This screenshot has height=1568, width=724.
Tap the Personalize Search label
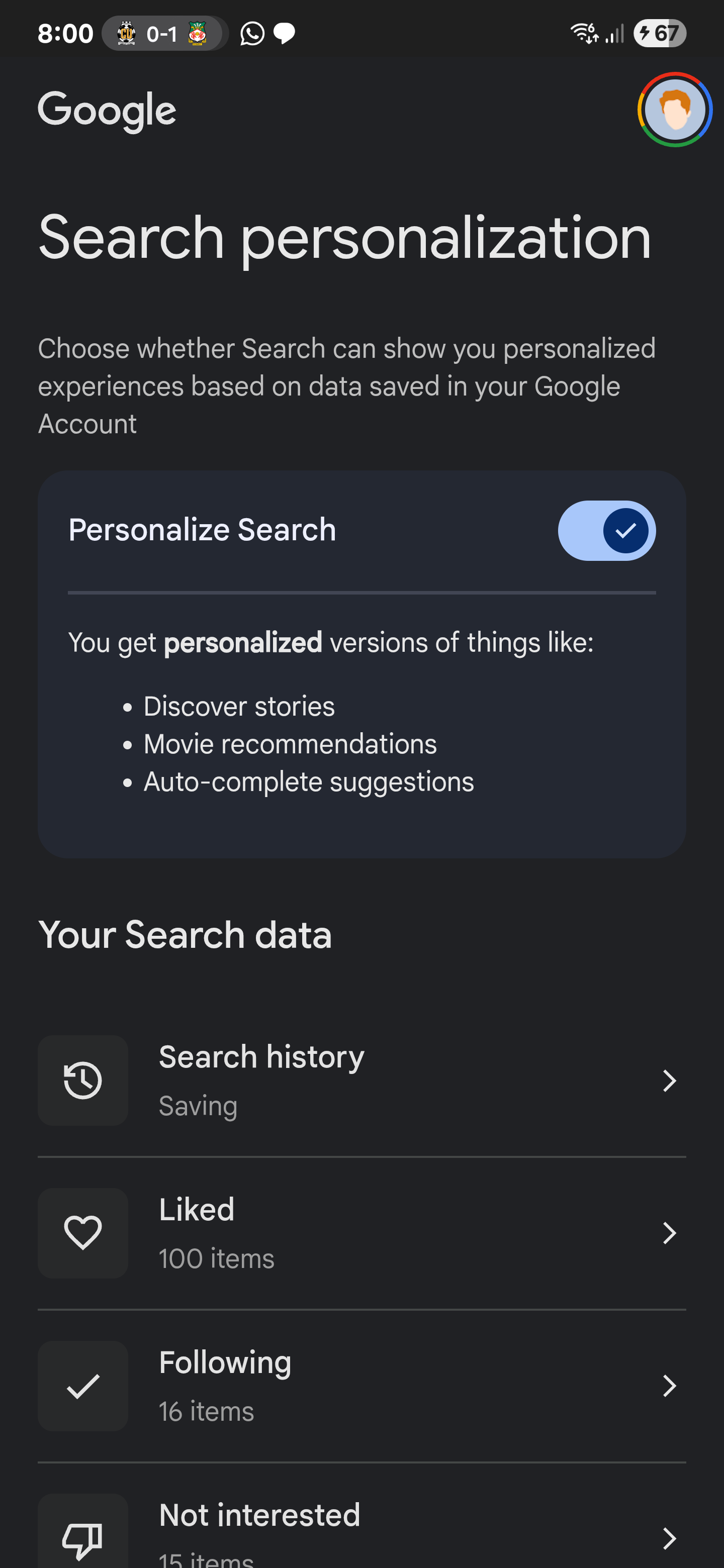(202, 530)
